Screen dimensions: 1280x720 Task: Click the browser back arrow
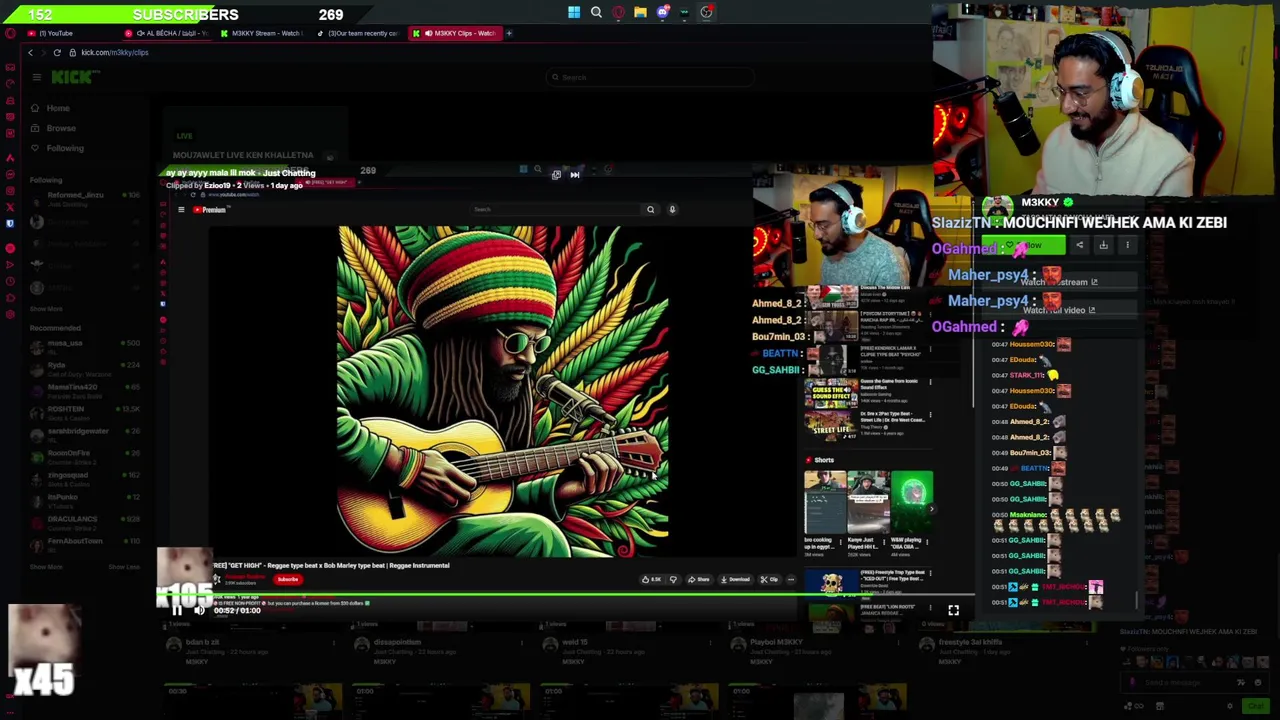[30, 52]
